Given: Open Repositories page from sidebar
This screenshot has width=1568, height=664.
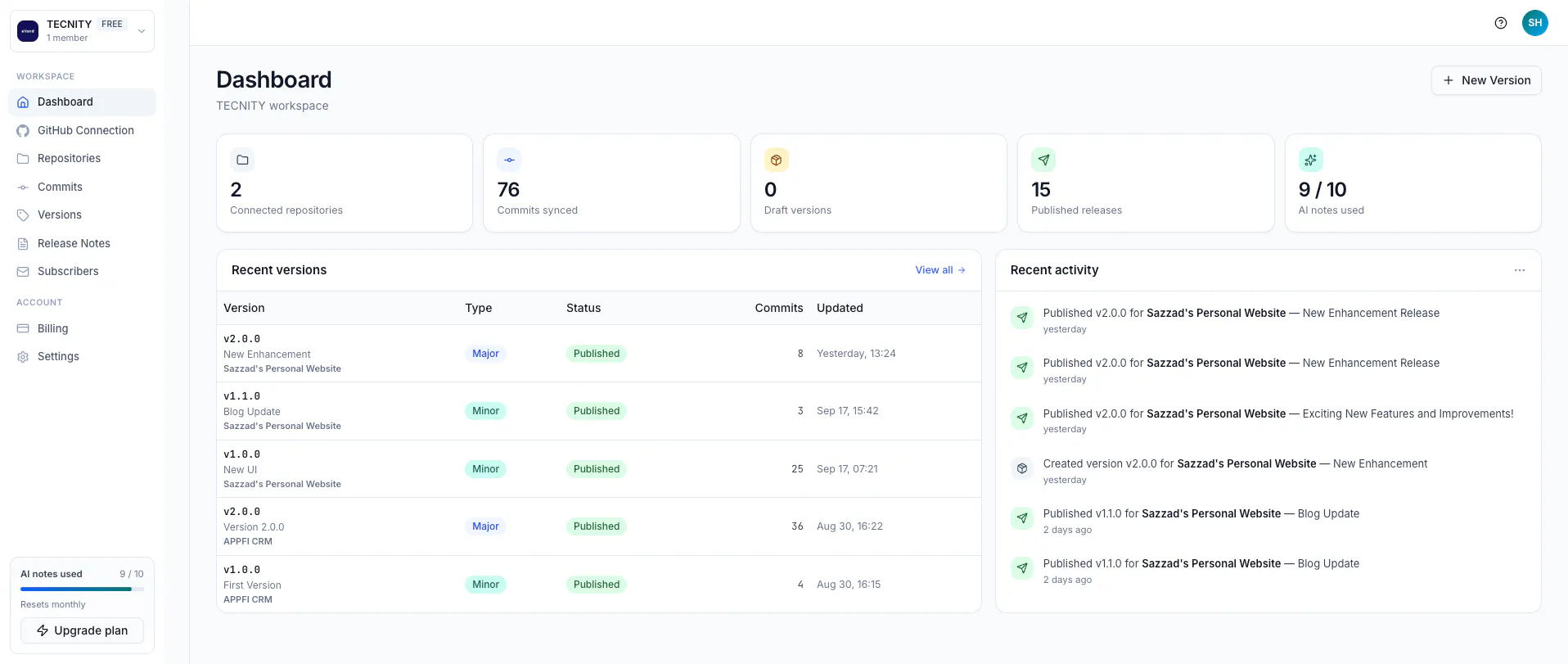Looking at the screenshot, I should click(82, 159).
